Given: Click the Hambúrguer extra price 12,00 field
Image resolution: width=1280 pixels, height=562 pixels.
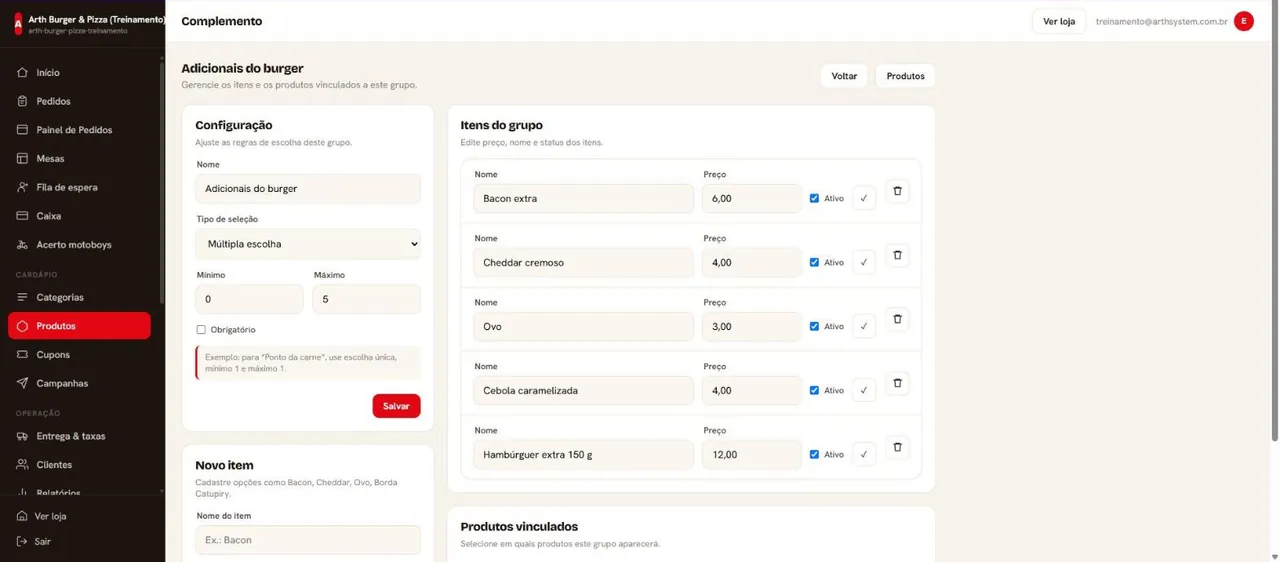Looking at the screenshot, I should 752,454.
